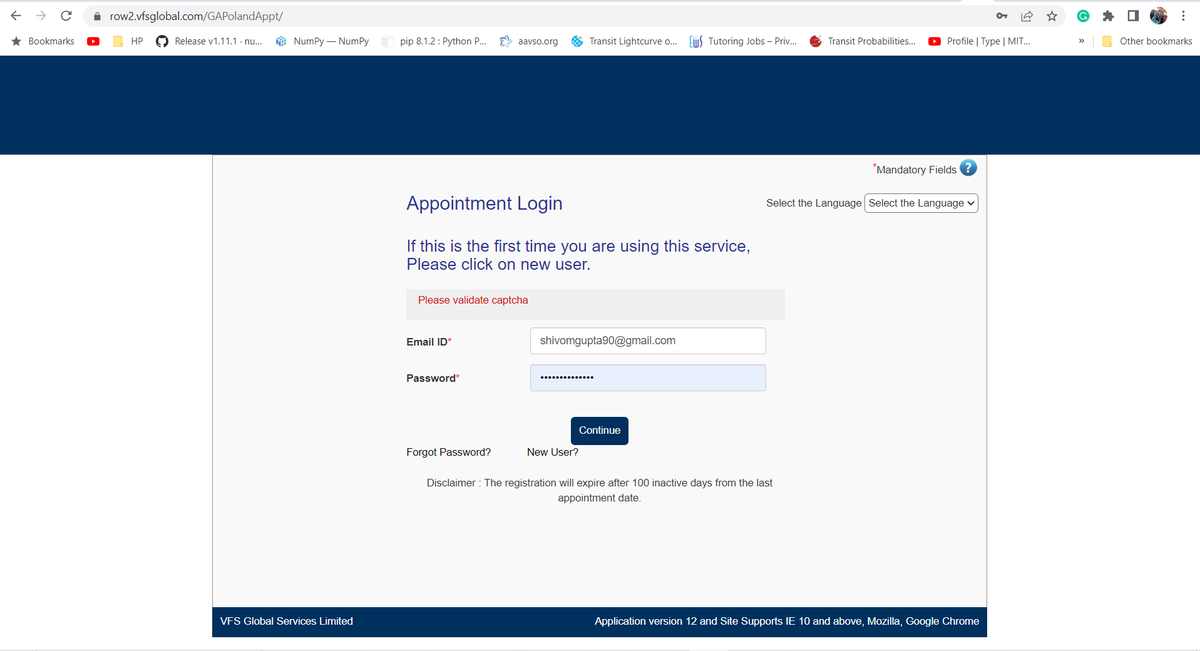Click 'Please validate captcha' error message
This screenshot has height=651, width=1200.
click(x=473, y=300)
